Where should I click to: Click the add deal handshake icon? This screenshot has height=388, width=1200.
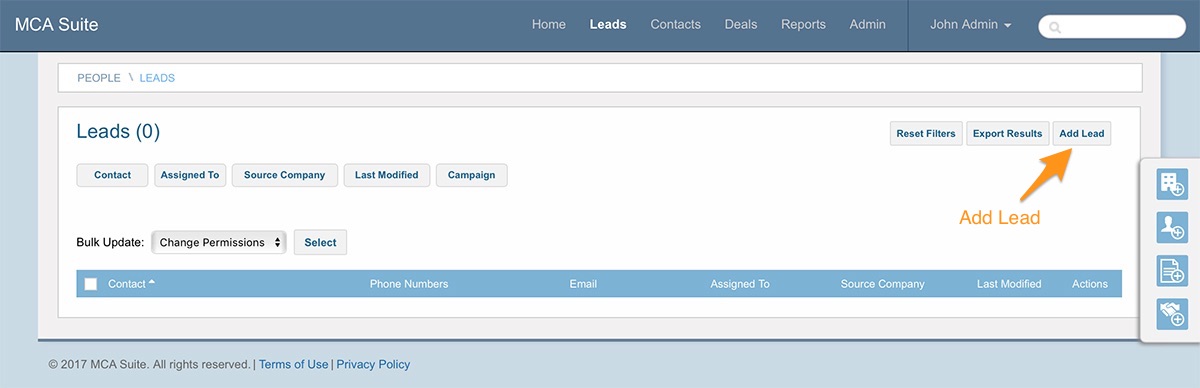point(1171,313)
